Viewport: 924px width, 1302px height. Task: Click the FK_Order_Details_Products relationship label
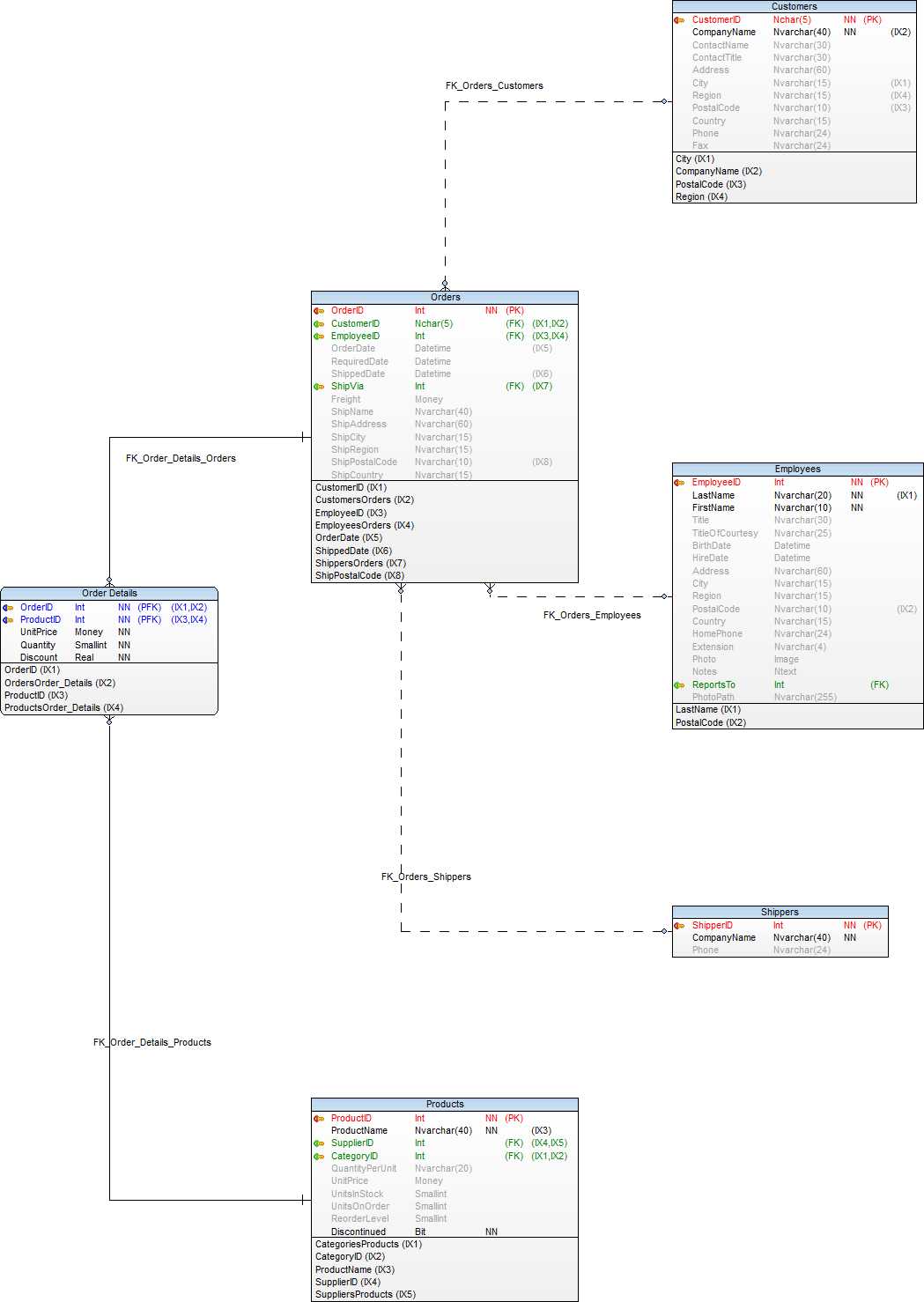pyautogui.click(x=152, y=1041)
